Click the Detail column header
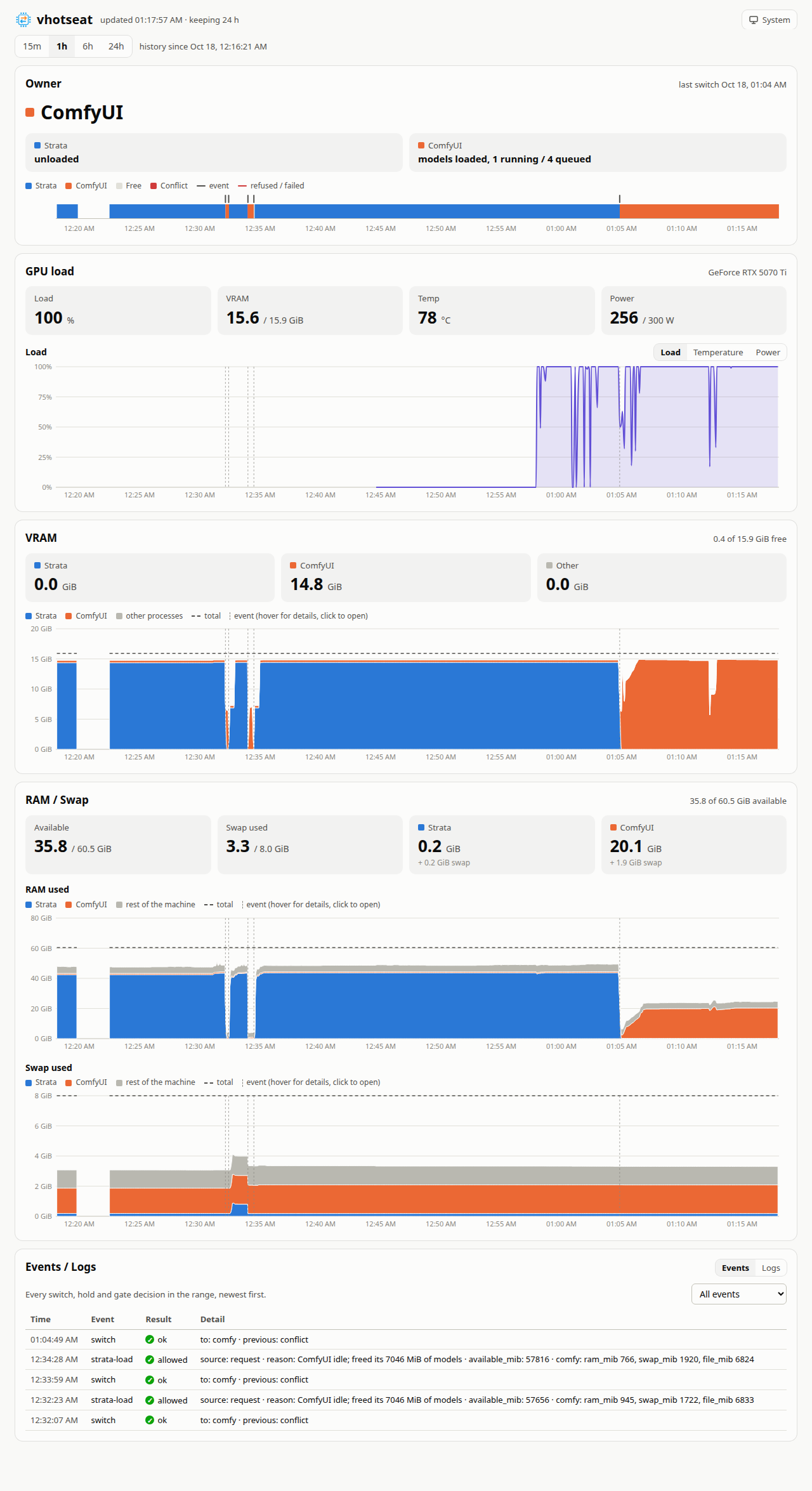Image resolution: width=812 pixels, height=1491 pixels. [213, 1319]
